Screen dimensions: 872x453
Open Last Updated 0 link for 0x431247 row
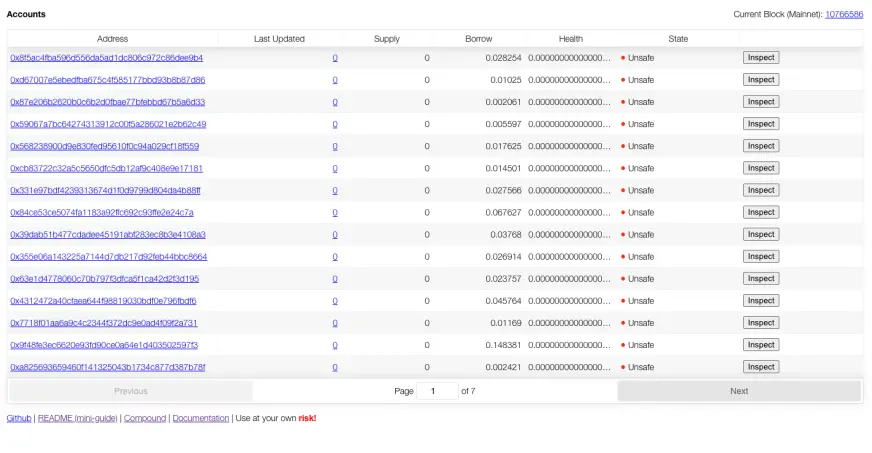[x=335, y=301]
